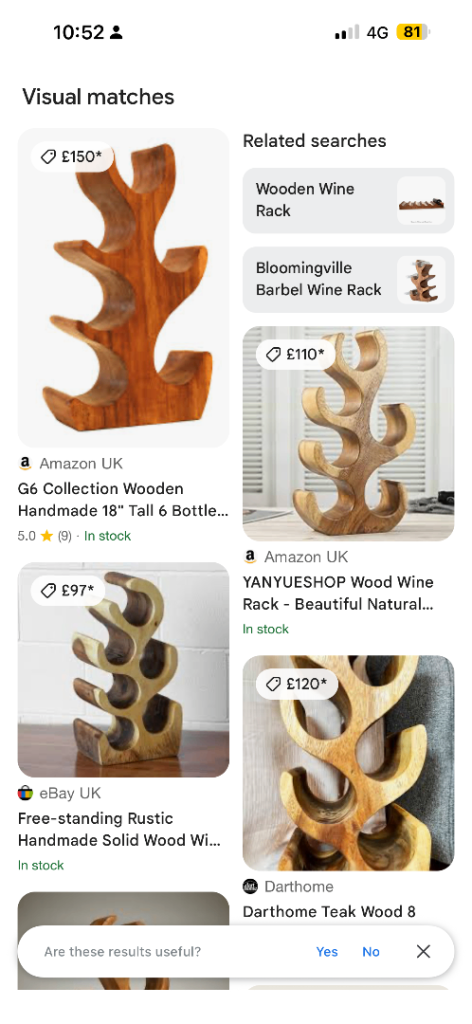Click Amazon logo beside G6 Collection listing
This screenshot has width=472, height=1024.
pos(25,464)
